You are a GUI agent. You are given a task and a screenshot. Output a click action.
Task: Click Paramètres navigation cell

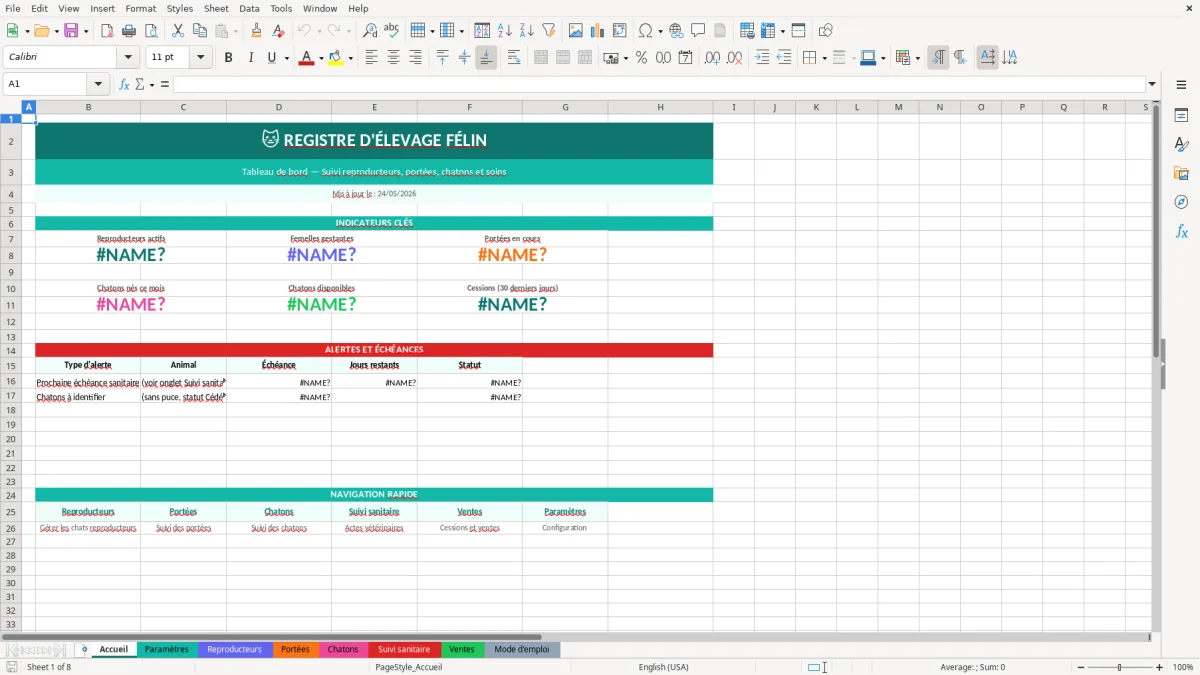[x=565, y=511]
